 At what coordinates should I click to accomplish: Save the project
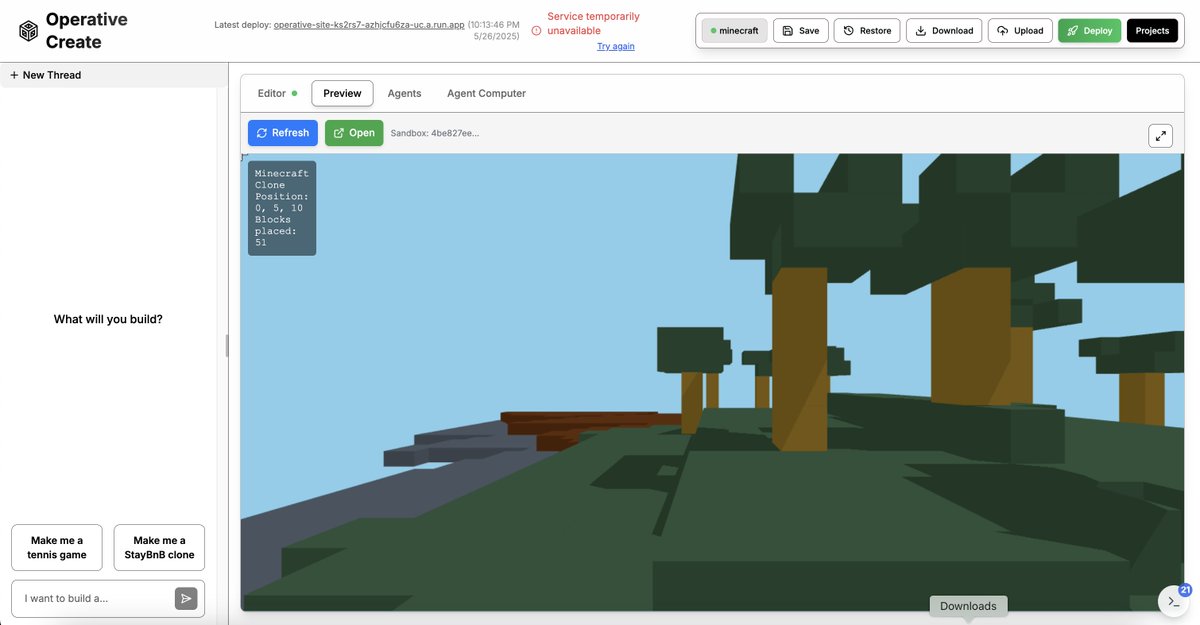tap(800, 31)
